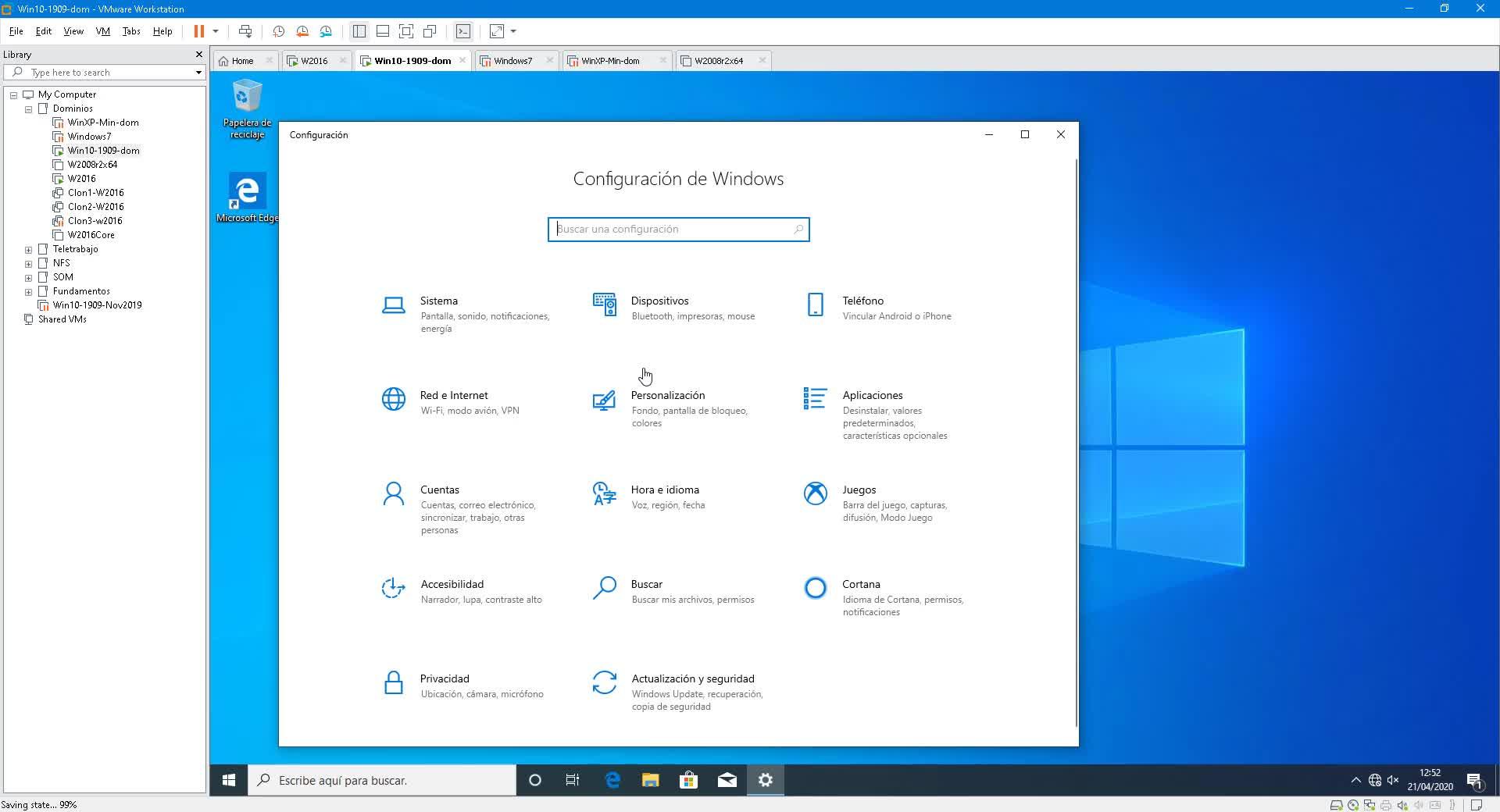Take a snapshot of this virtual machine
1500x812 pixels.
278,31
